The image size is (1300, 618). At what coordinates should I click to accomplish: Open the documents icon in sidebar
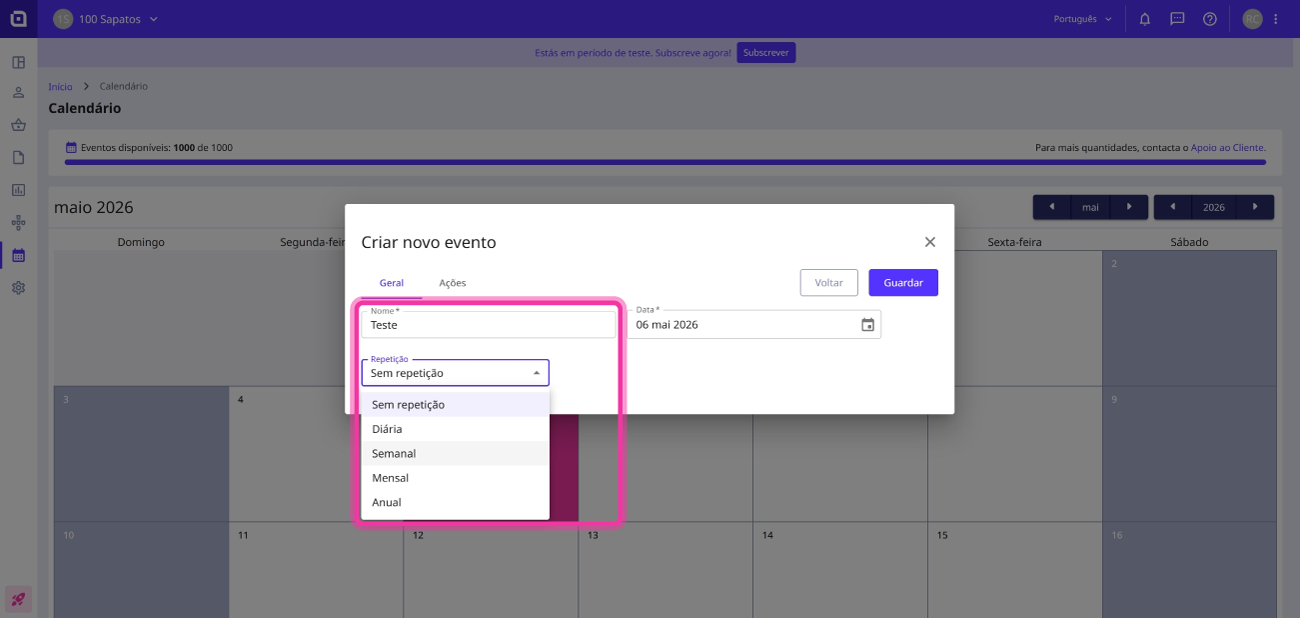tap(18, 158)
